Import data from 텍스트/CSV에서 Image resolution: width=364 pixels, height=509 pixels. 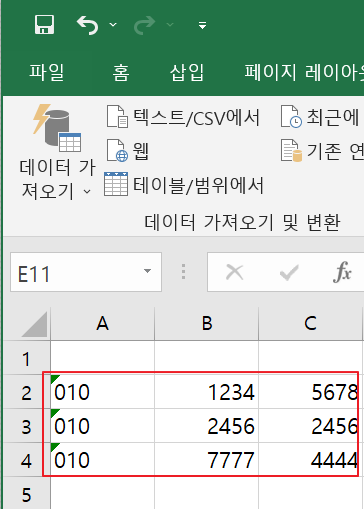183,117
